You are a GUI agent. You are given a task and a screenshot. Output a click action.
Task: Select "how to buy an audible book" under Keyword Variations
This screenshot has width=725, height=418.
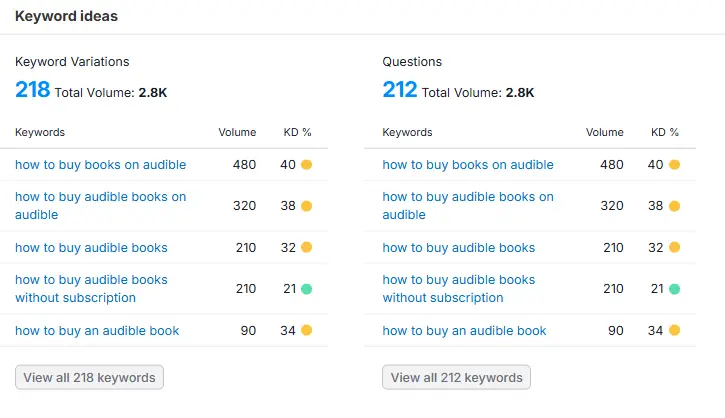pos(97,330)
